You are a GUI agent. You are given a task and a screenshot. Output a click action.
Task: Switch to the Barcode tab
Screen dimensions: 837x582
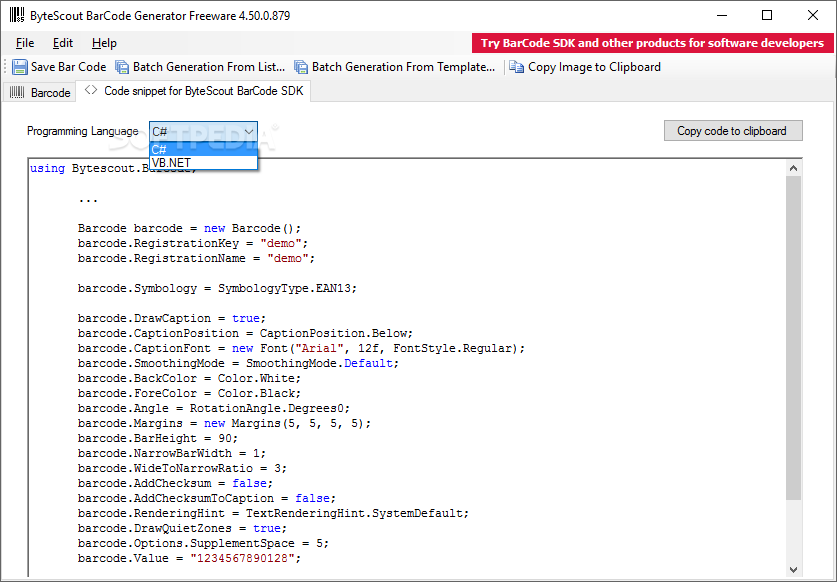click(x=40, y=92)
